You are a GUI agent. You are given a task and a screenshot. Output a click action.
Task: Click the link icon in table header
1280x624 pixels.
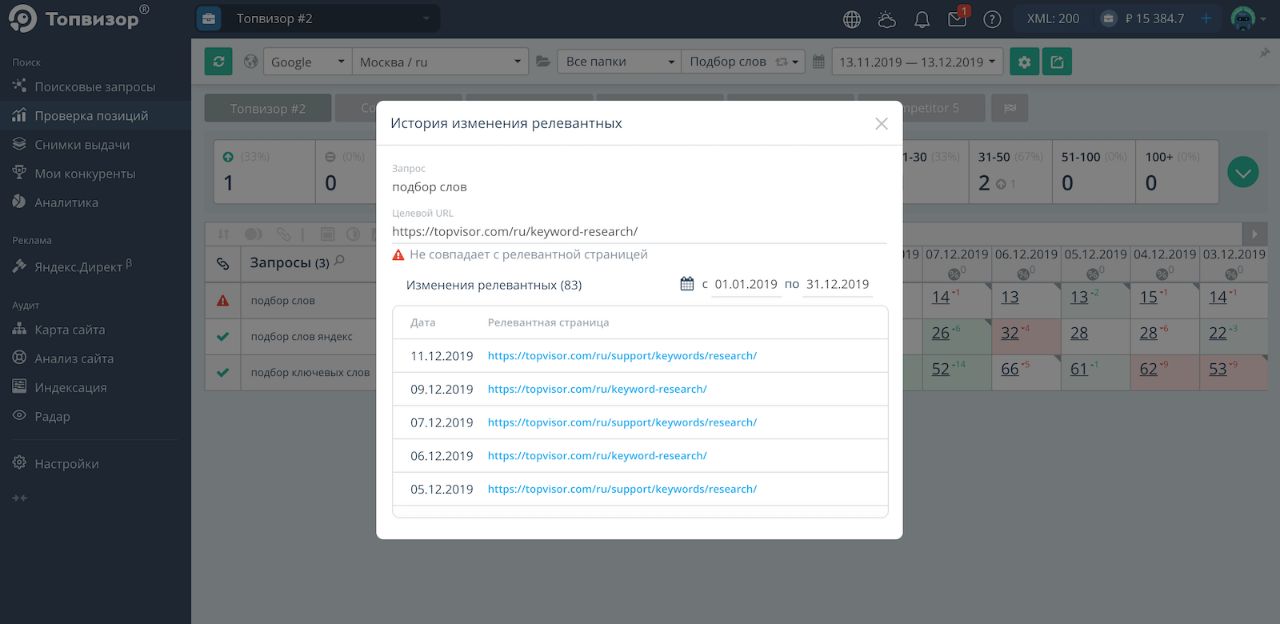click(x=223, y=263)
